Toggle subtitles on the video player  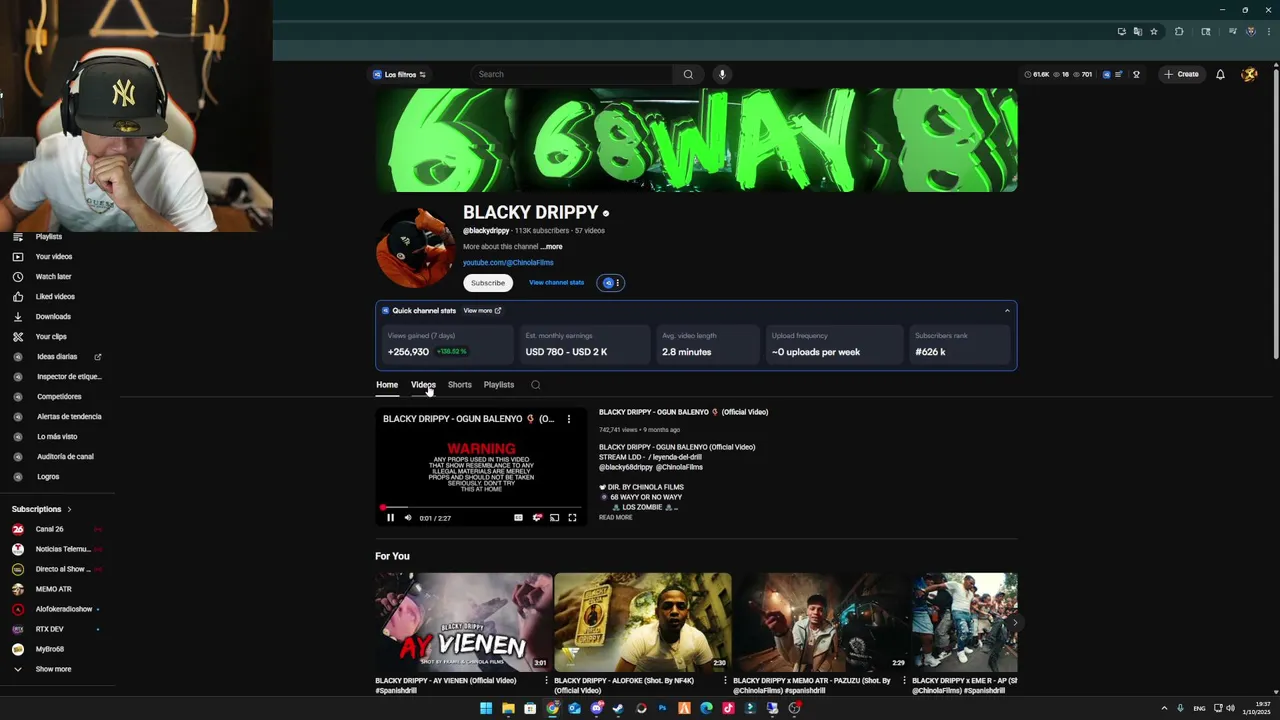(x=518, y=518)
